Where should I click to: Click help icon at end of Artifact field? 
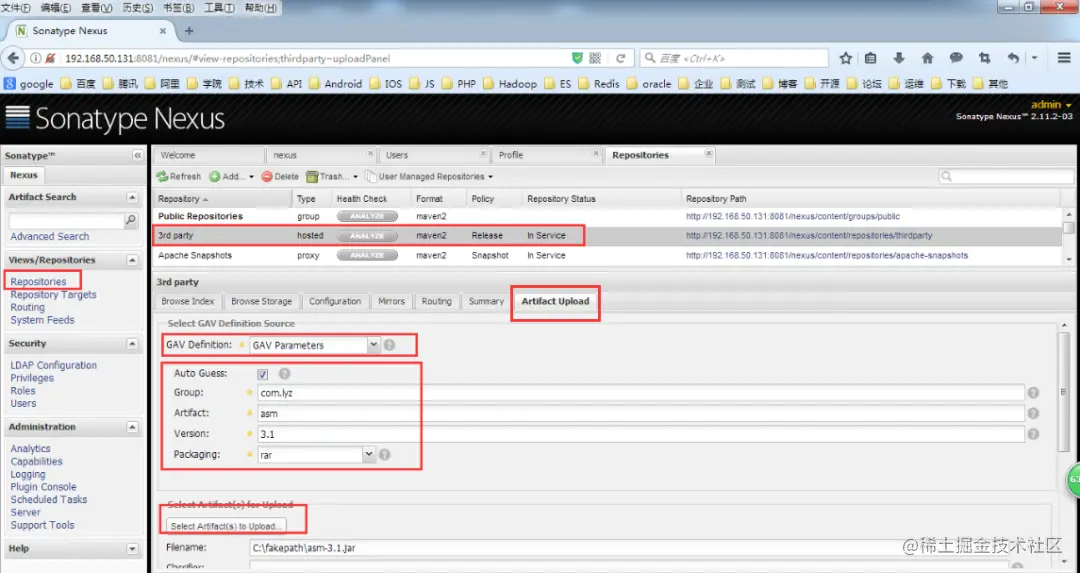pos(1033,413)
